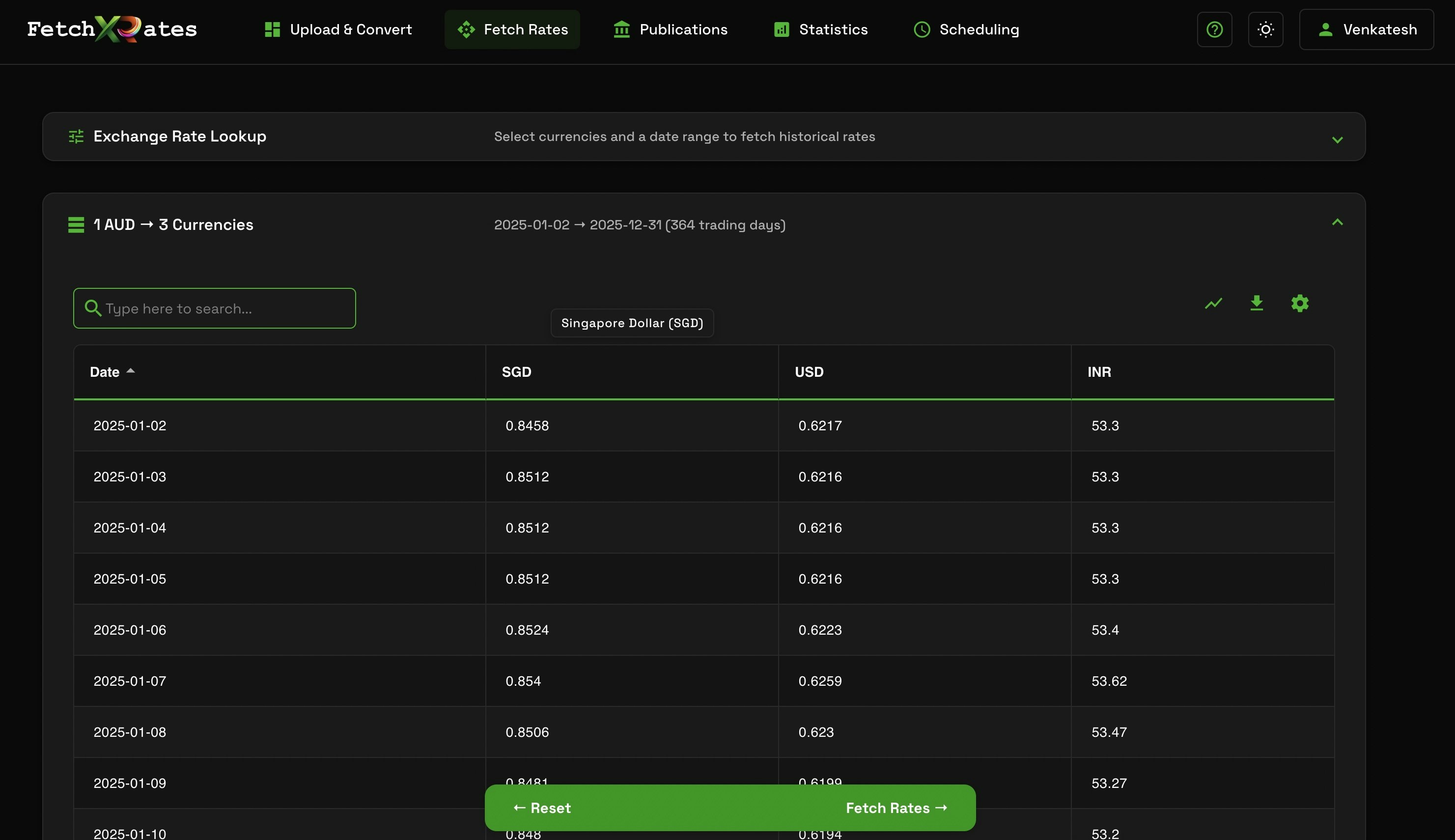Click the list icon beside 1 AUD
Screen dimensions: 1455x840
(x=76, y=224)
